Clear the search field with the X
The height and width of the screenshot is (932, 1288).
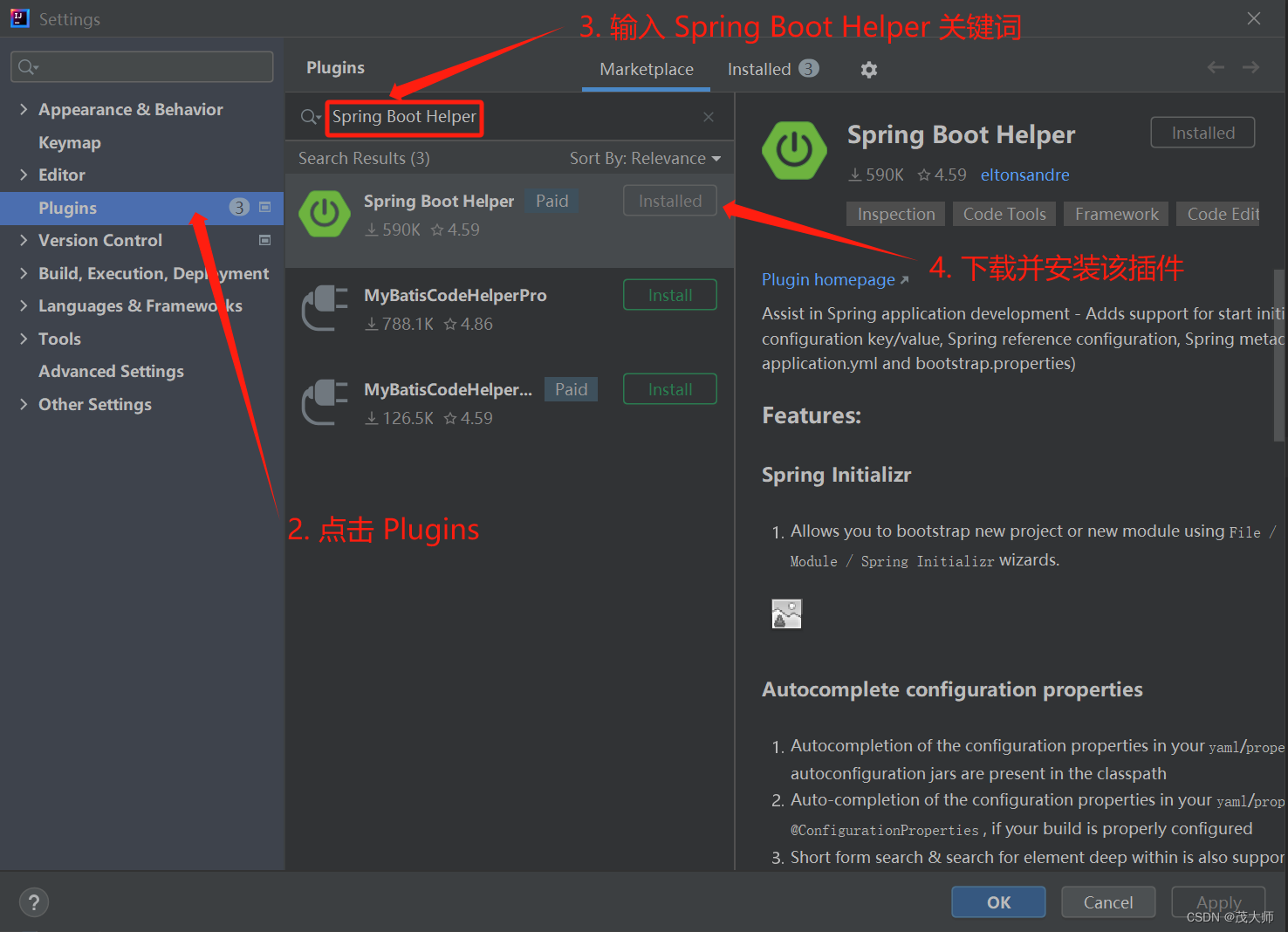click(708, 116)
